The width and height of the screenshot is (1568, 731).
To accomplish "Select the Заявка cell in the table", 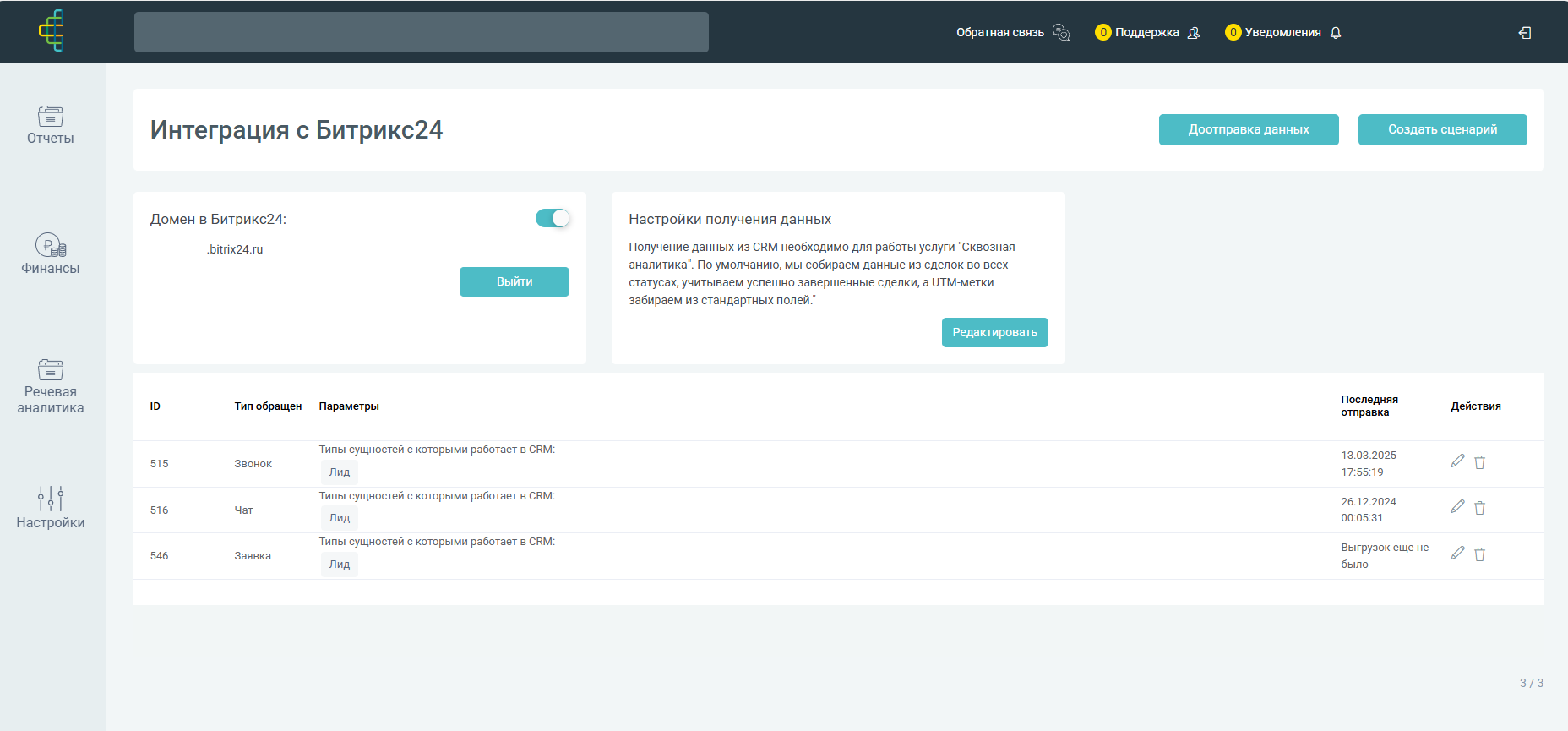I will 253,556.
